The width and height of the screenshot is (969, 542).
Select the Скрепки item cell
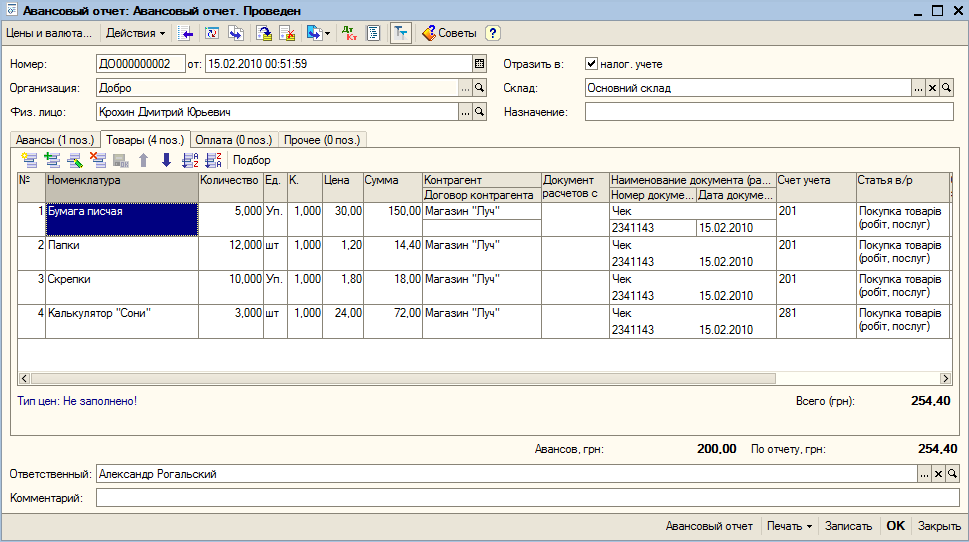click(122, 287)
